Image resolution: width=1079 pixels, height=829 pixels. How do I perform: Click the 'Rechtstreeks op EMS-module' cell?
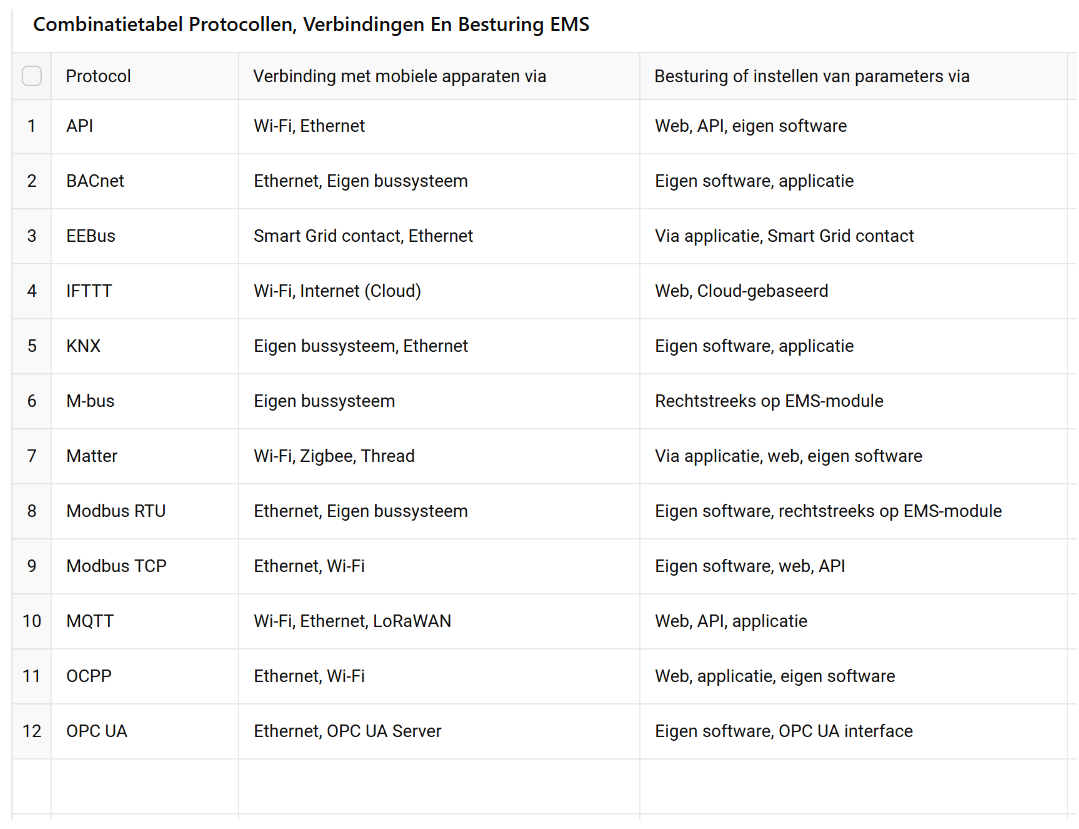click(853, 402)
